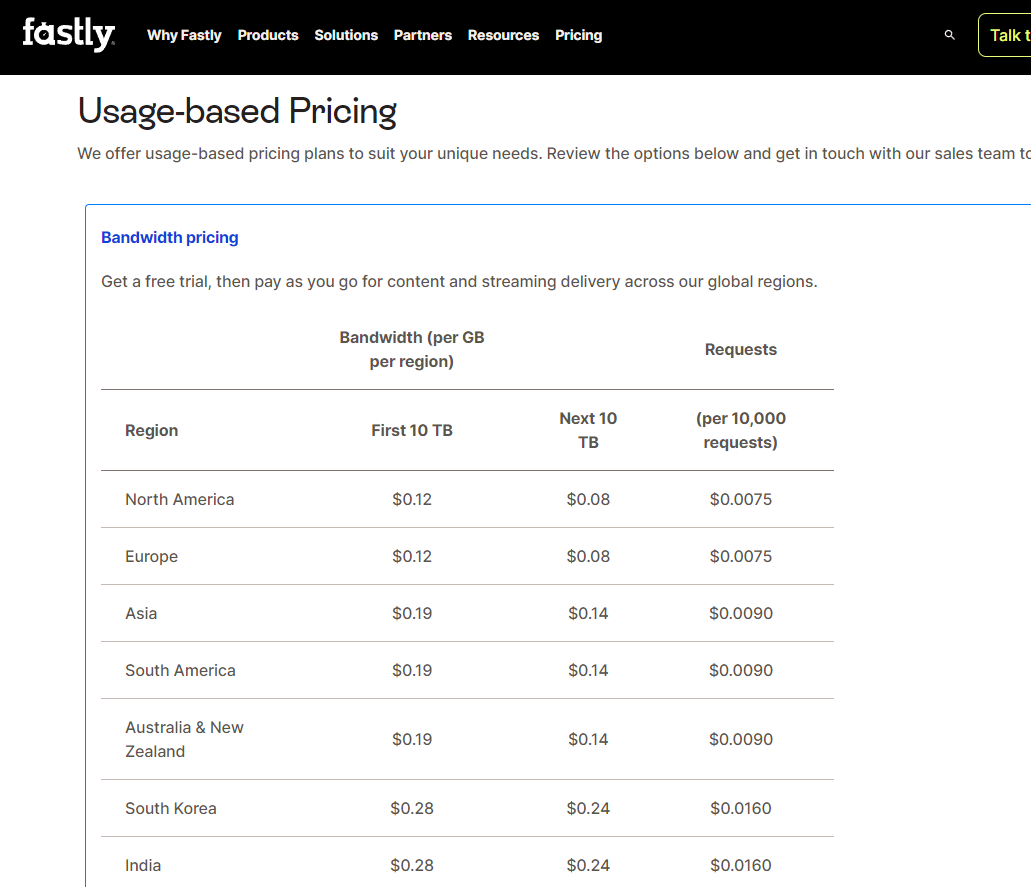Select the North America region row label
This screenshot has width=1031, height=887.
pyautogui.click(x=180, y=499)
